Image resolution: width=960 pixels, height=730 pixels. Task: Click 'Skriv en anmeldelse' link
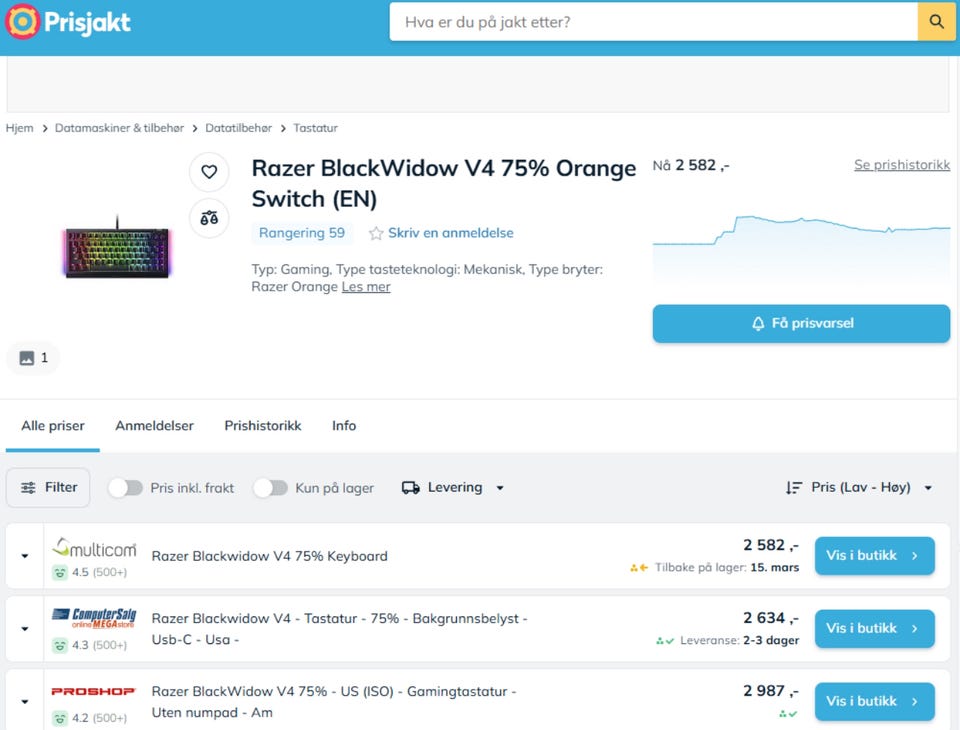pyautogui.click(x=451, y=233)
